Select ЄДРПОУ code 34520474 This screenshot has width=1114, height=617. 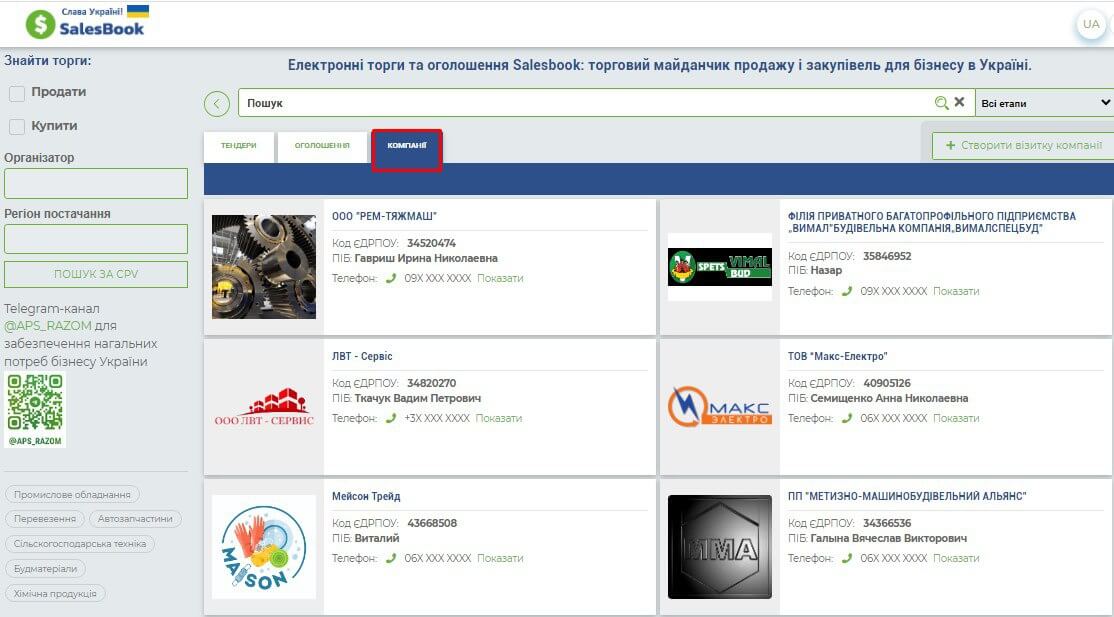click(431, 243)
